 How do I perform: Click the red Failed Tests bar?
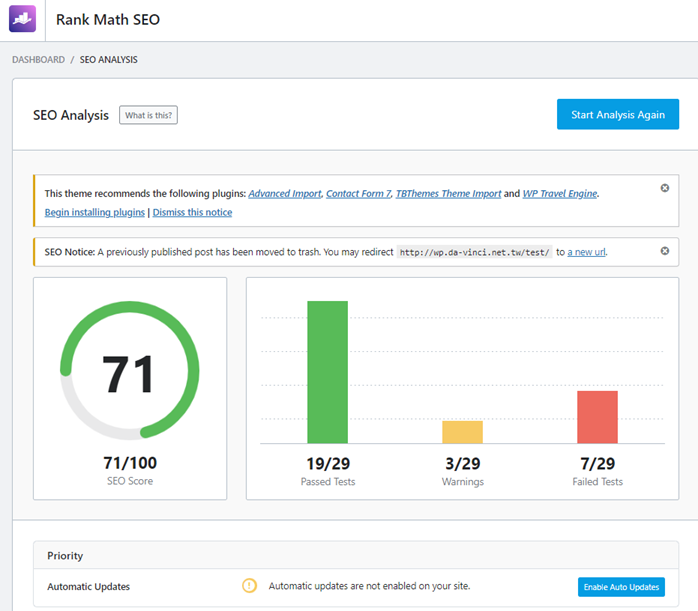597,417
